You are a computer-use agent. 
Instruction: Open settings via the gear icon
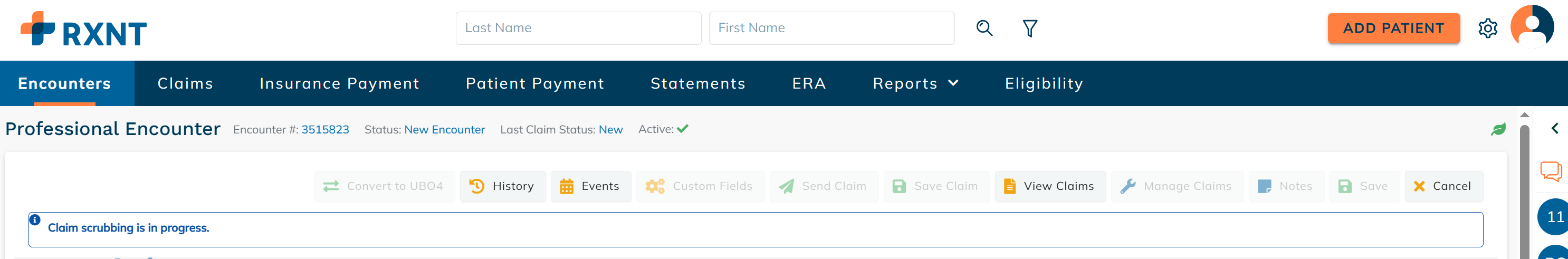point(1488,28)
